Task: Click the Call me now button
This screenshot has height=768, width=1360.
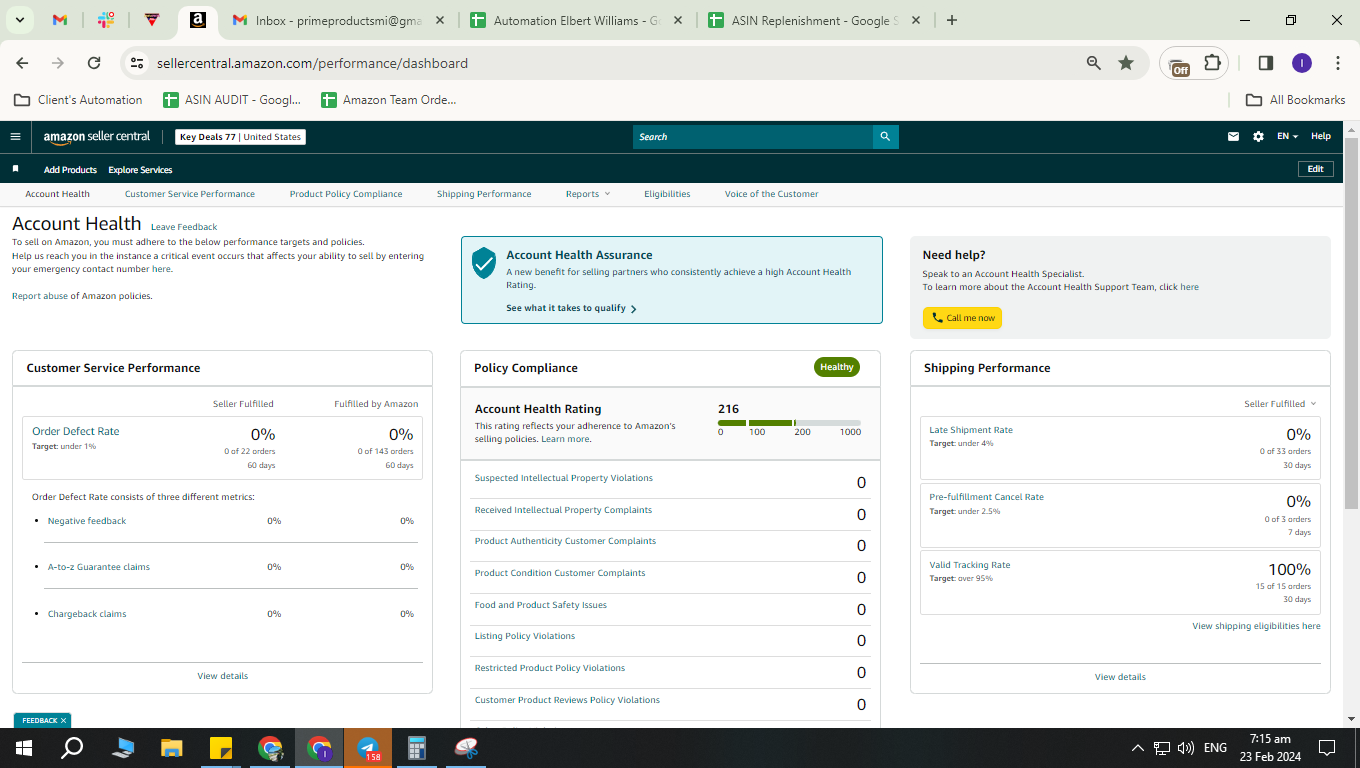Action: click(x=962, y=318)
